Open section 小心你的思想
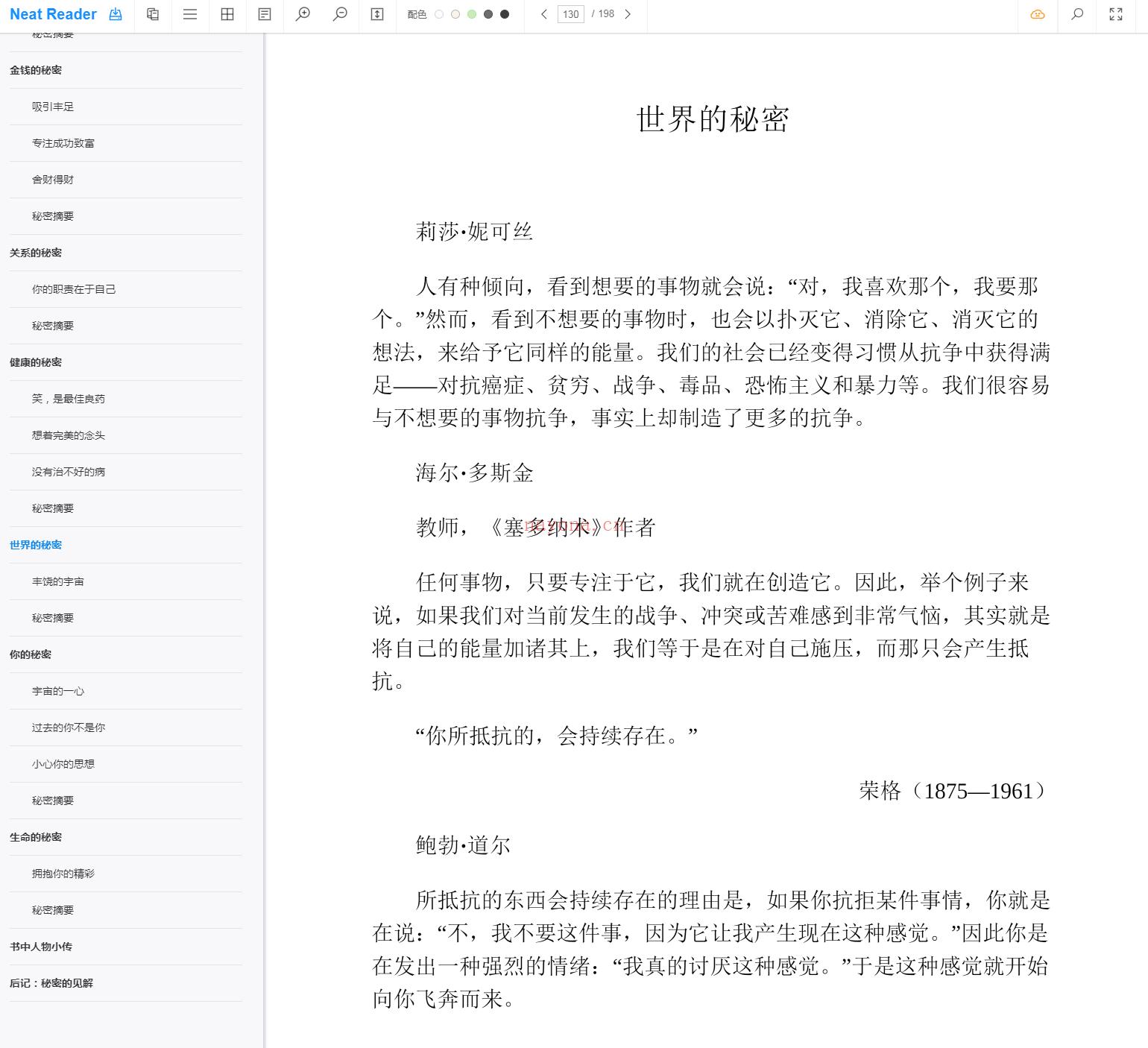Image resolution: width=1148 pixels, height=1048 pixels. [63, 764]
